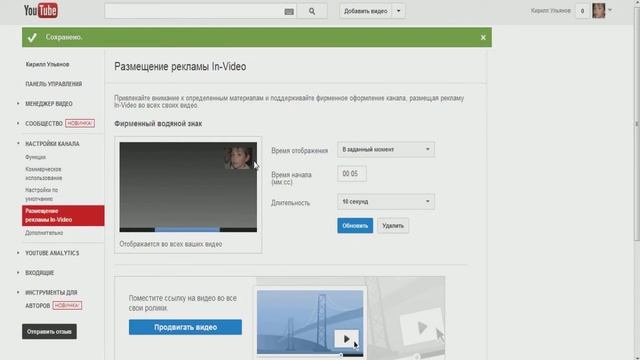Image resolution: width=640 pixels, height=360 pixels.
Task: Open Панель управления in sidebar
Action: 53,84
